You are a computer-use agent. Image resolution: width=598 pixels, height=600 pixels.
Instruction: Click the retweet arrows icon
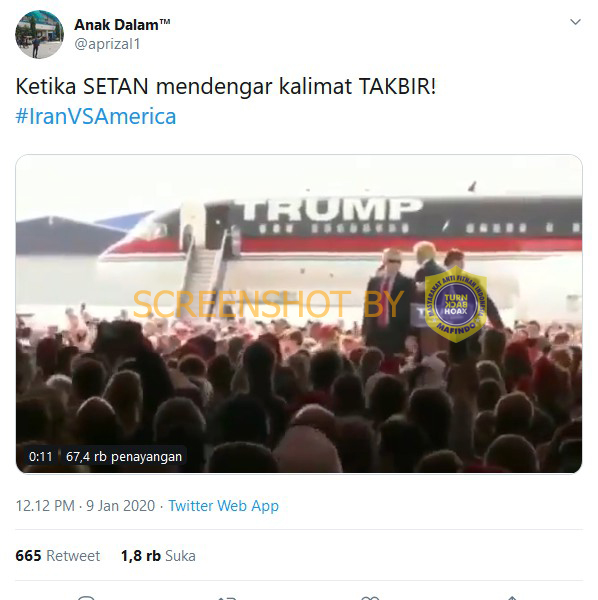(x=228, y=598)
